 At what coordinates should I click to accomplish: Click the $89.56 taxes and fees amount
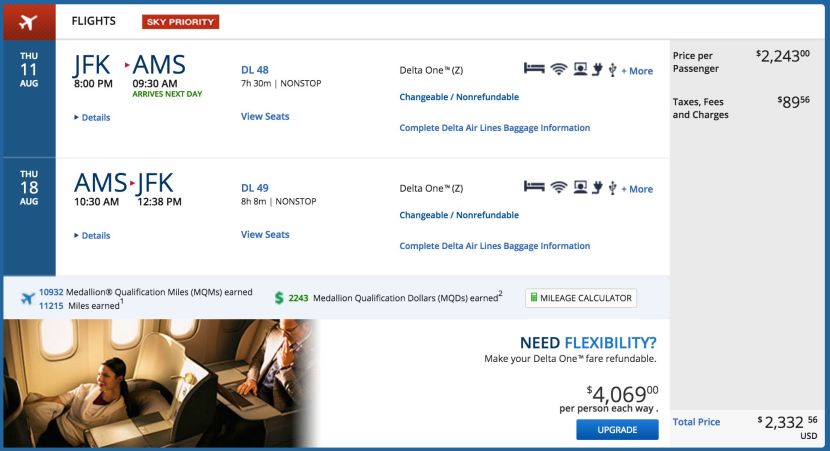click(x=793, y=102)
